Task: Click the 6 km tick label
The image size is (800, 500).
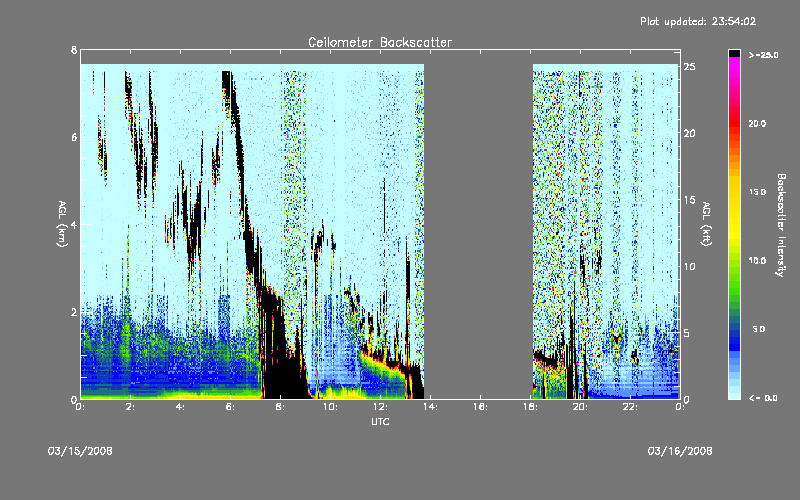Action: click(x=74, y=137)
